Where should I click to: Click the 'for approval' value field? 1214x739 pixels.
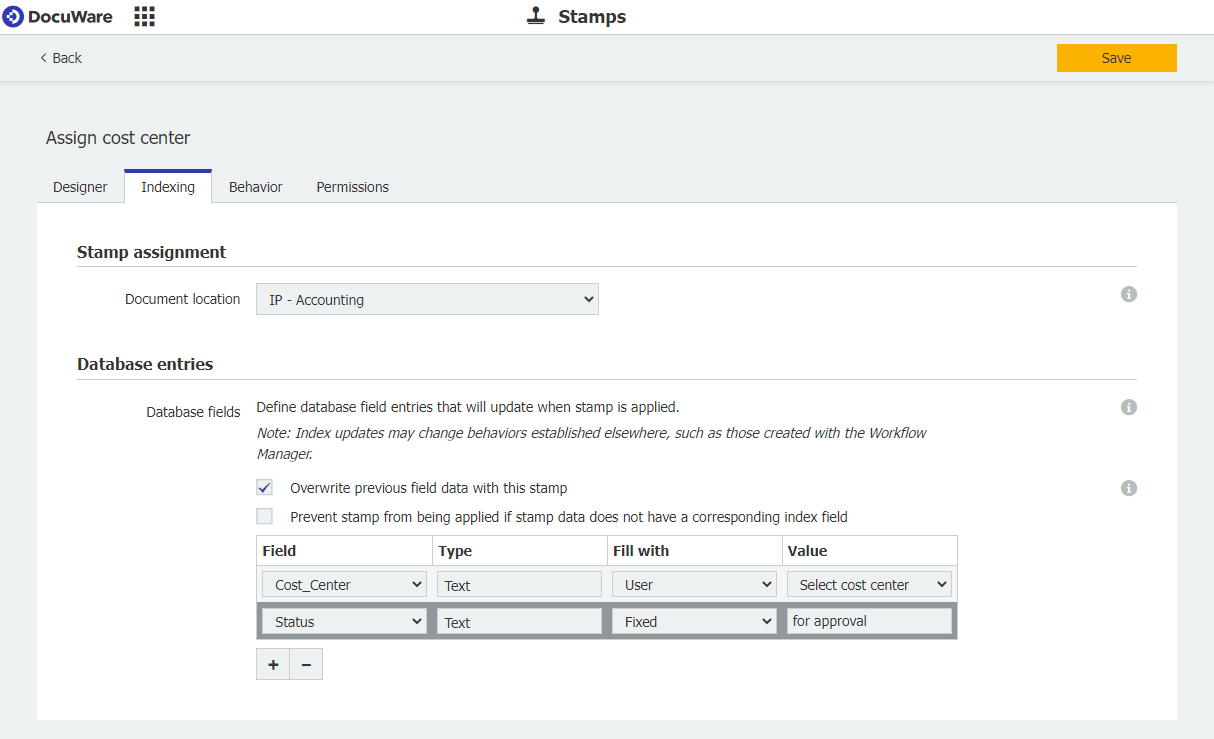(868, 622)
